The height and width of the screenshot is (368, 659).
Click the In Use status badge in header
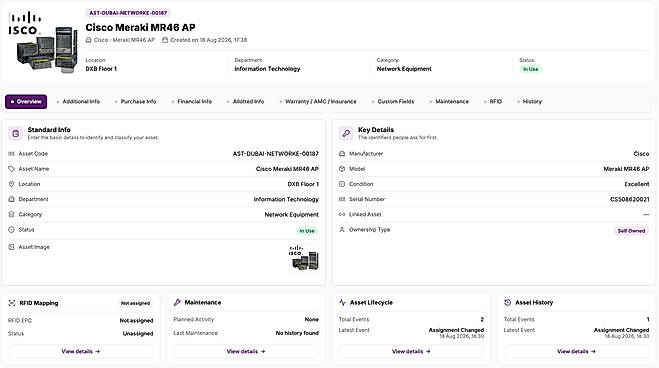coord(530,69)
